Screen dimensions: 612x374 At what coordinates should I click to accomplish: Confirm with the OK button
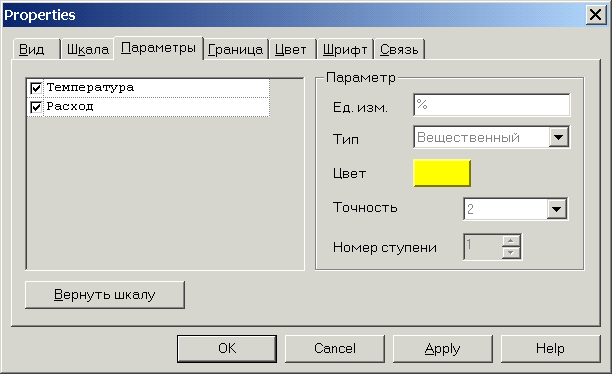227,348
